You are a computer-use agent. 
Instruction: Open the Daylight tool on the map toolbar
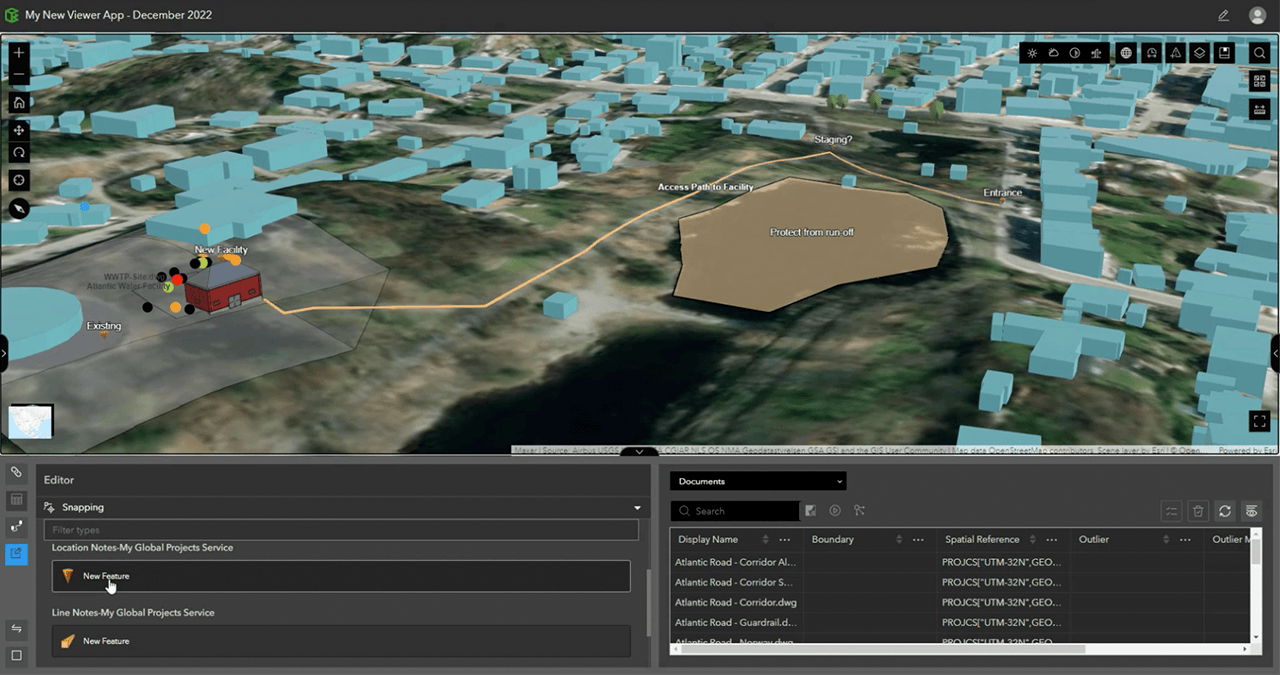(1032, 53)
